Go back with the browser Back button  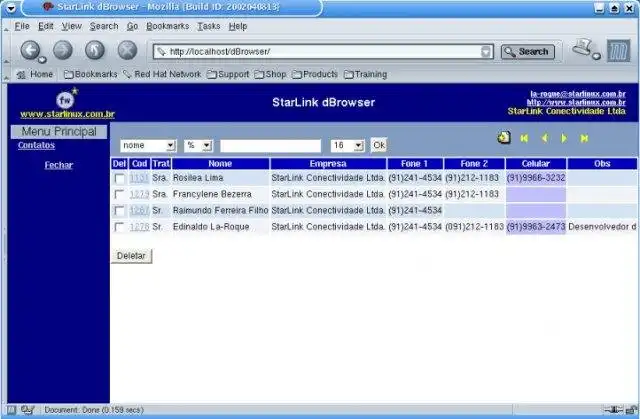(31, 51)
